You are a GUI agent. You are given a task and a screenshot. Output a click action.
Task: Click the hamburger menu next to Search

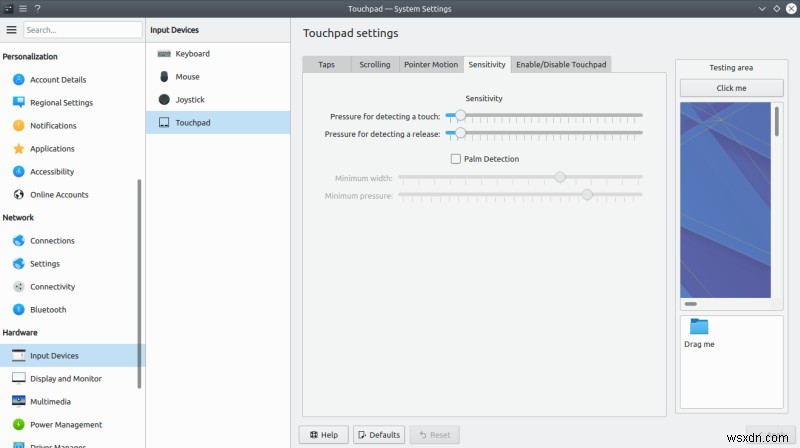(12, 30)
